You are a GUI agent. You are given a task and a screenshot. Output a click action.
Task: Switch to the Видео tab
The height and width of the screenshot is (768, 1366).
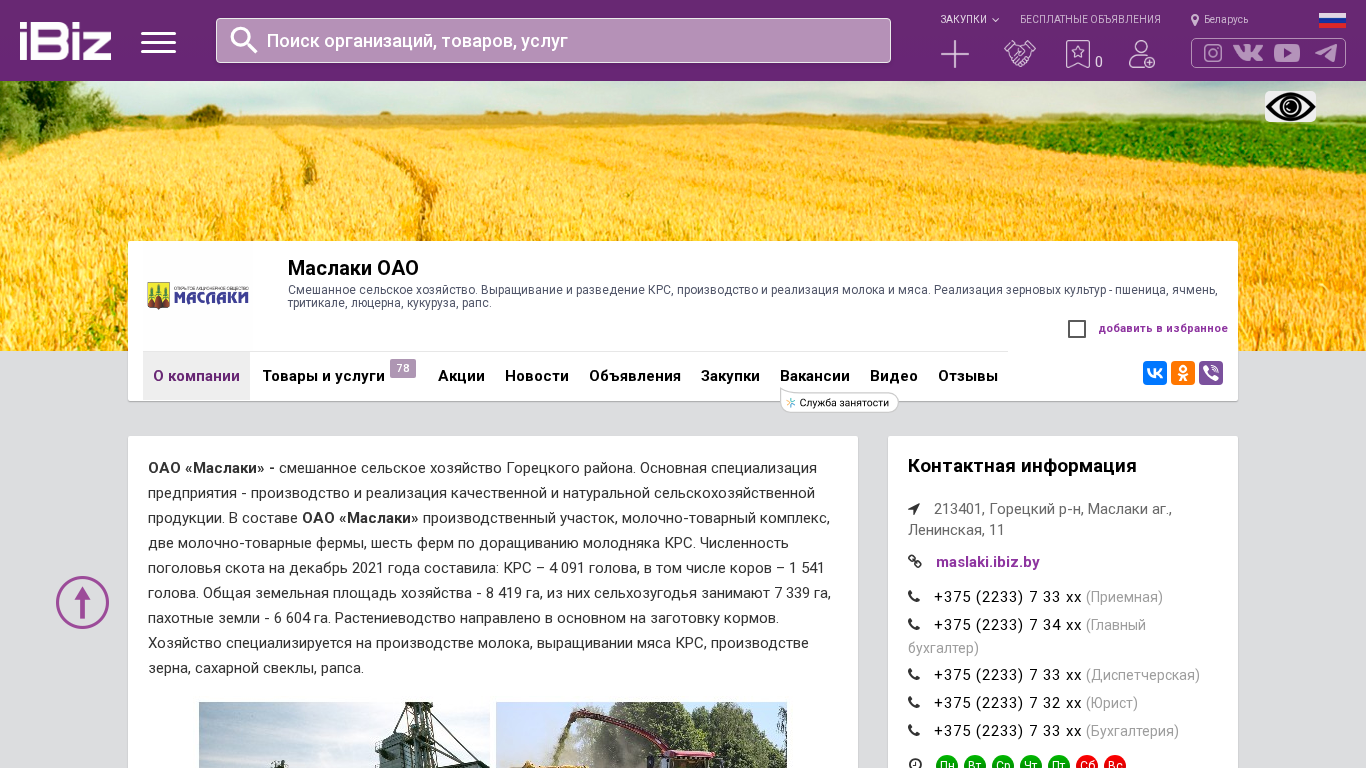pos(894,376)
